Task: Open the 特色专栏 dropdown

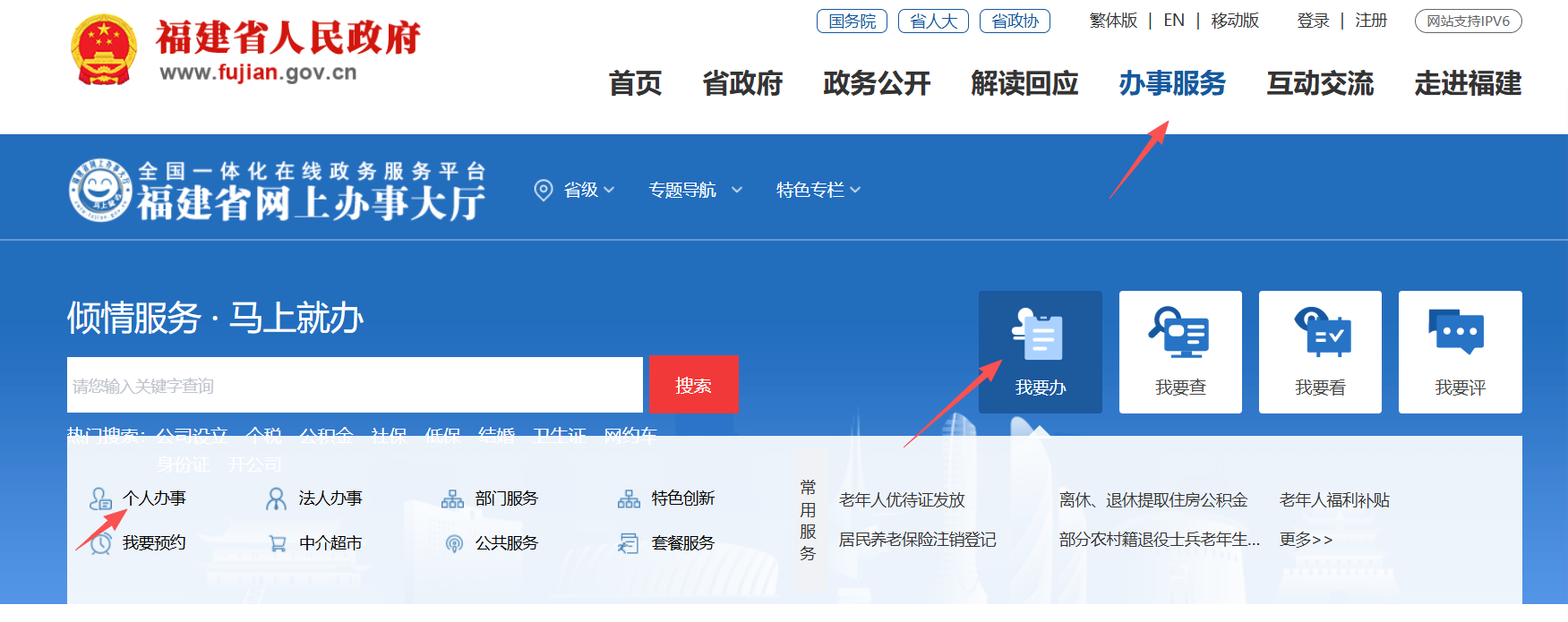Action: [x=818, y=190]
